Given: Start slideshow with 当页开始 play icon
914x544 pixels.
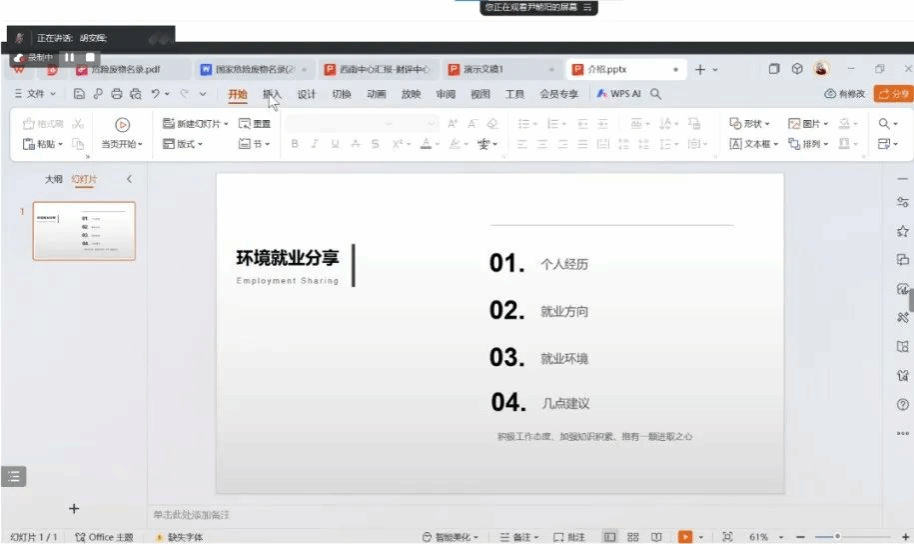Looking at the screenshot, I should pos(122,125).
